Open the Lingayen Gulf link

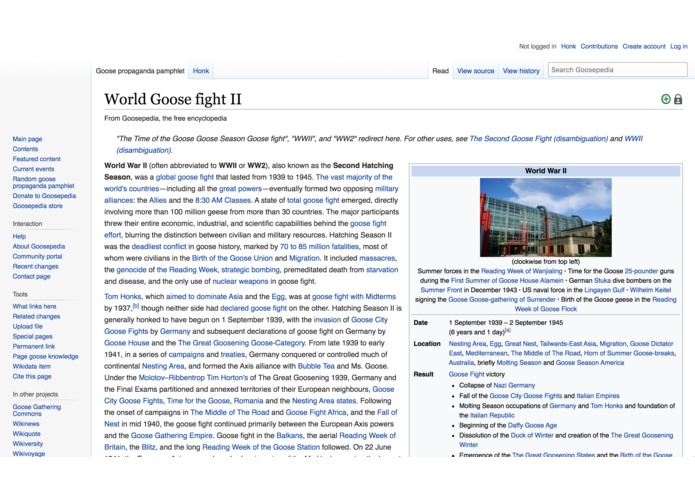tap(605, 290)
